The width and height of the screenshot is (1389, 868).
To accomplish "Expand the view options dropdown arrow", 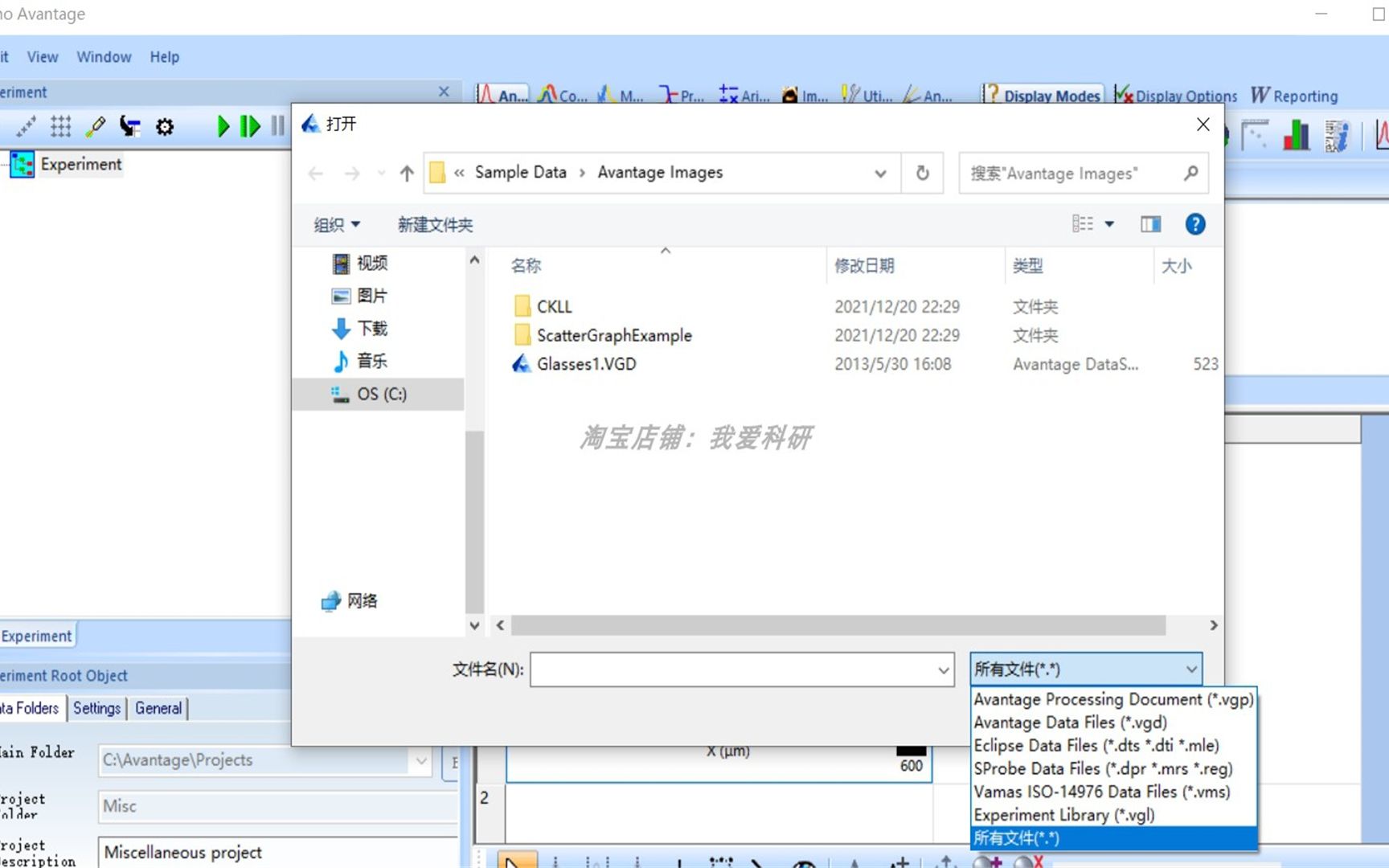I will pos(1109,224).
